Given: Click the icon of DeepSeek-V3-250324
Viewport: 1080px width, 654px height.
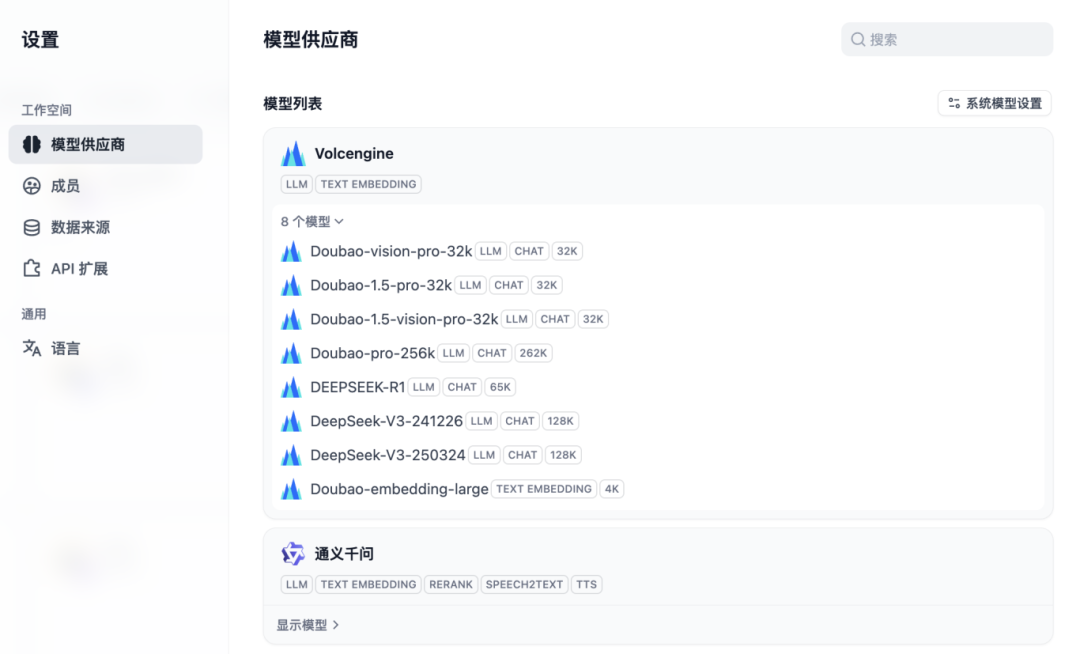Looking at the screenshot, I should pos(291,455).
